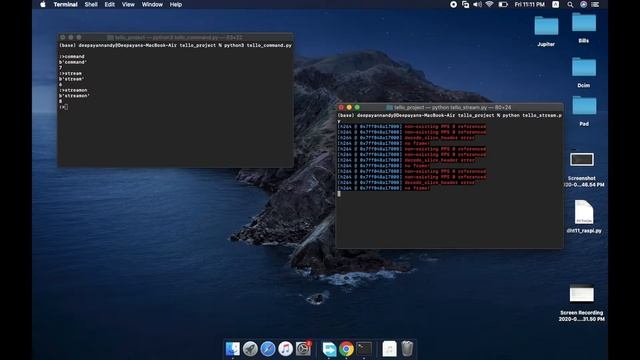Viewport: 640px width, 360px height.
Task: Launch Google Chrome from the Dock
Action: 347,349
